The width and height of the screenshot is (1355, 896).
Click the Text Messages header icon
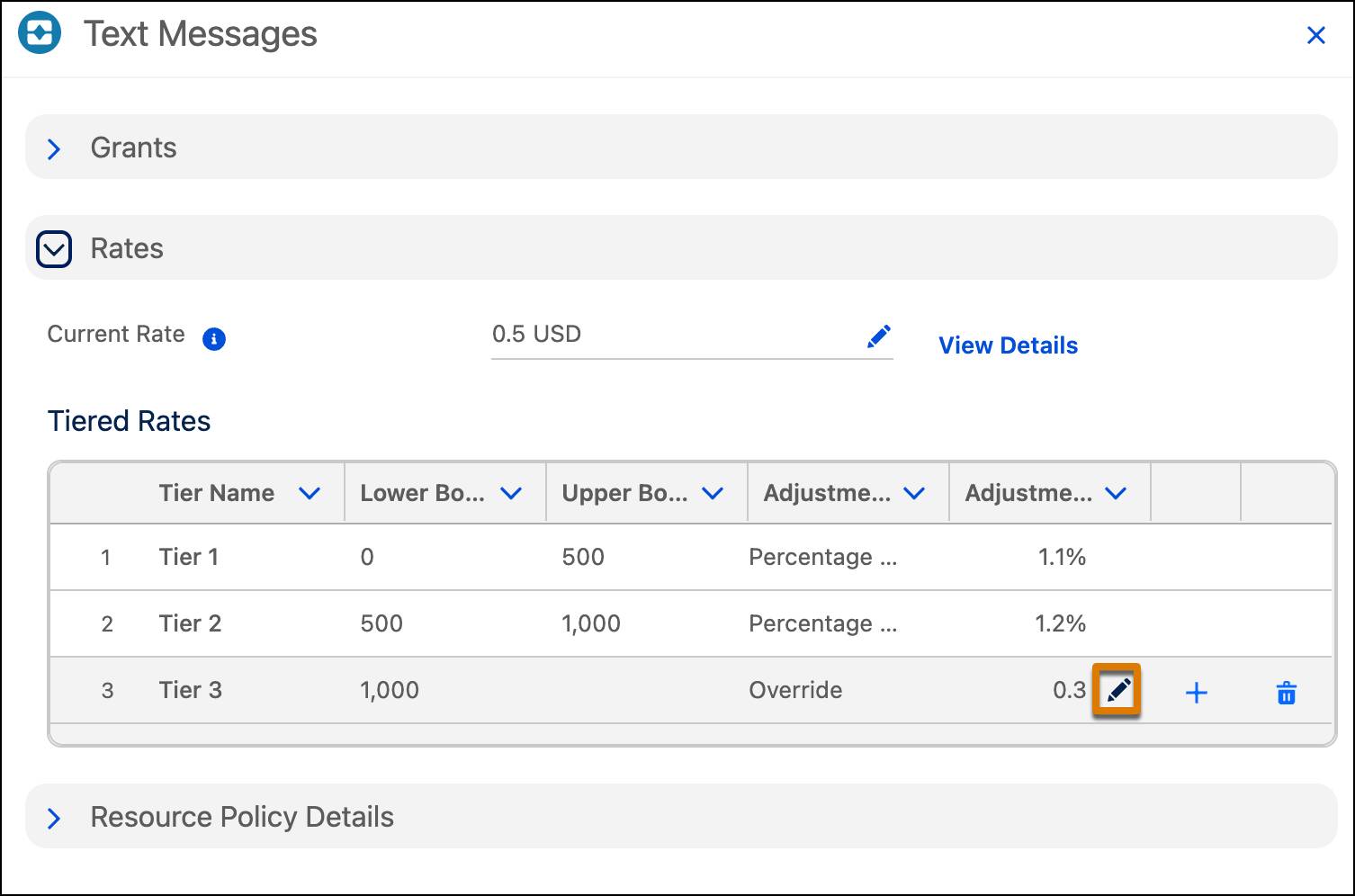(x=40, y=34)
